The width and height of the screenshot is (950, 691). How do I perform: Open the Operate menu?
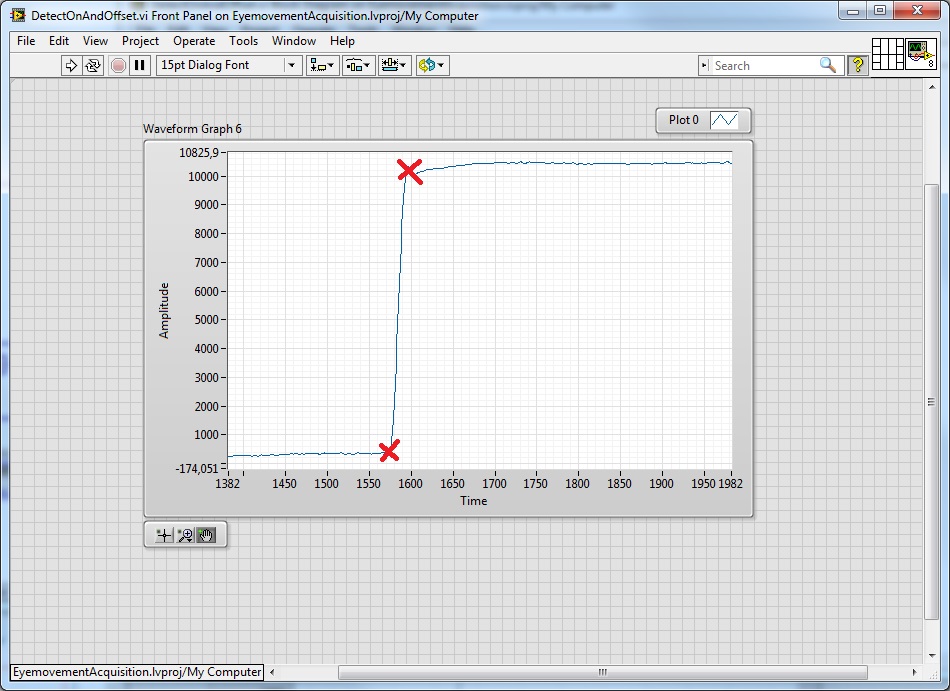point(194,41)
